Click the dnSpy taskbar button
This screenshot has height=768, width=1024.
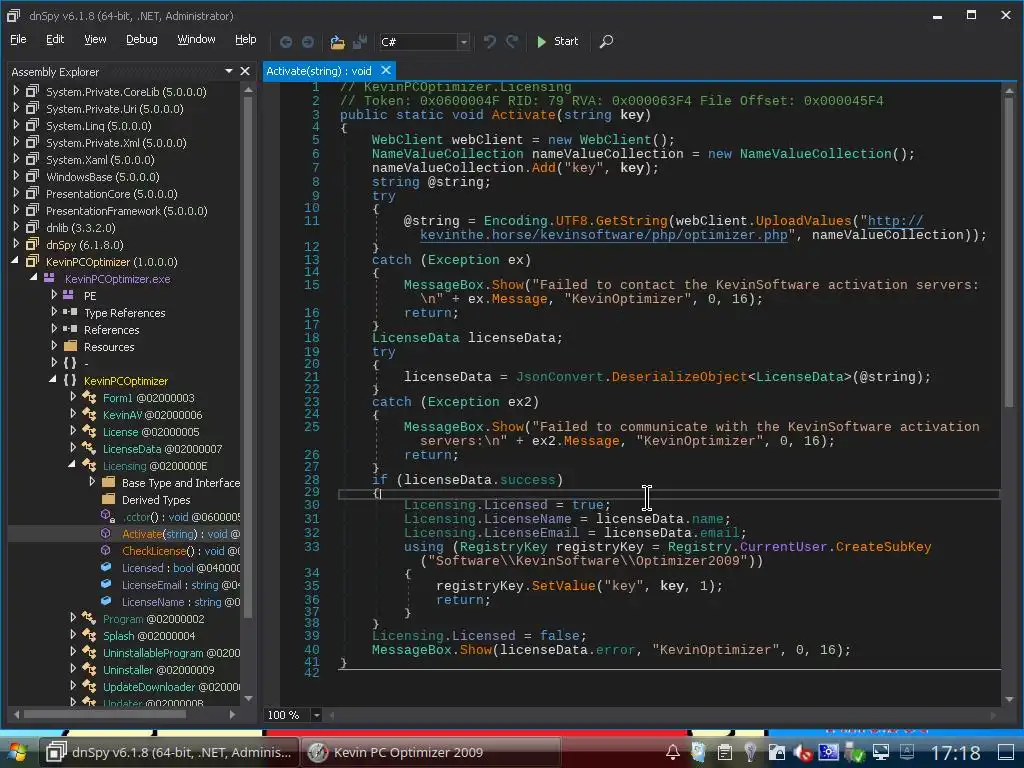(x=168, y=752)
